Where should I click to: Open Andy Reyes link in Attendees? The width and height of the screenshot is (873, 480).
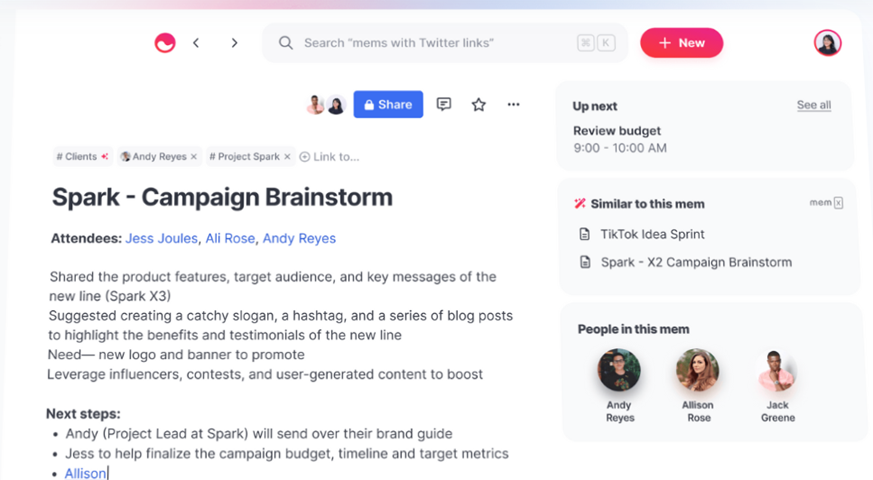(299, 238)
